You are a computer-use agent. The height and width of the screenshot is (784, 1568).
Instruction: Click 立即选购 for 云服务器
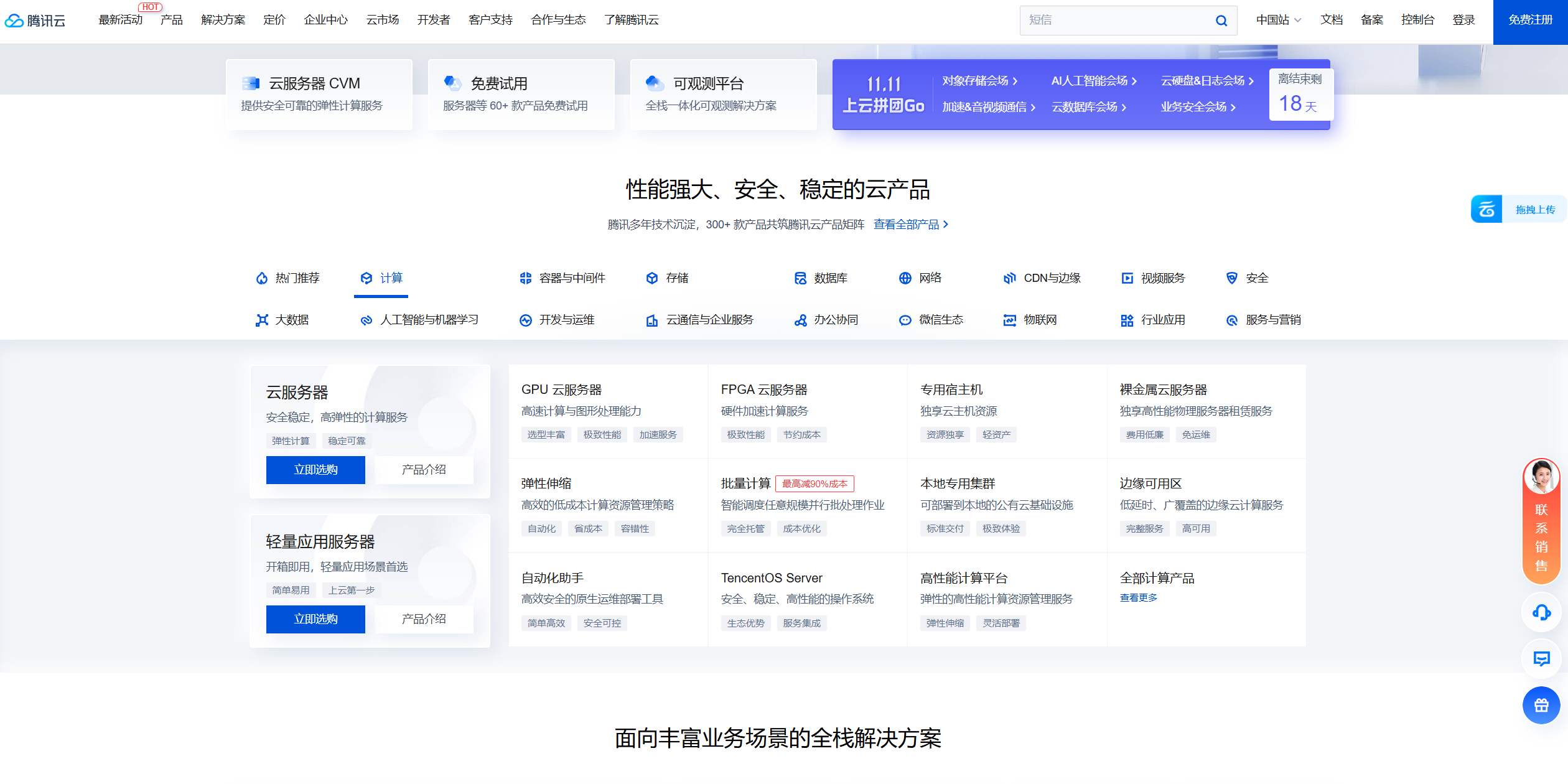click(315, 470)
